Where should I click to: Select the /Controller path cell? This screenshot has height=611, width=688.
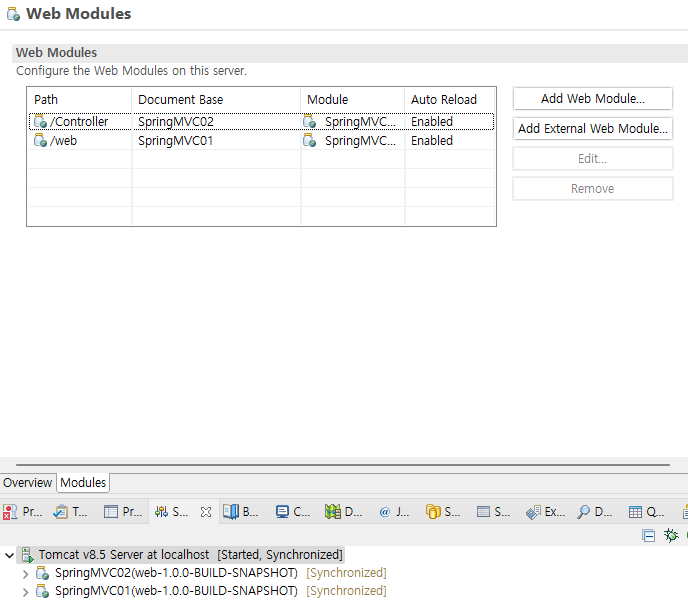click(79, 121)
